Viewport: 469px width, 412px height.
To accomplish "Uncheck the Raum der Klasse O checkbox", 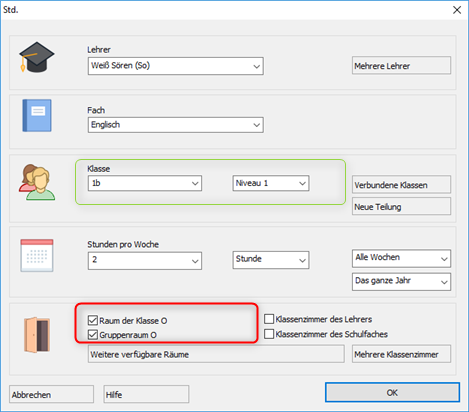I will 92,320.
